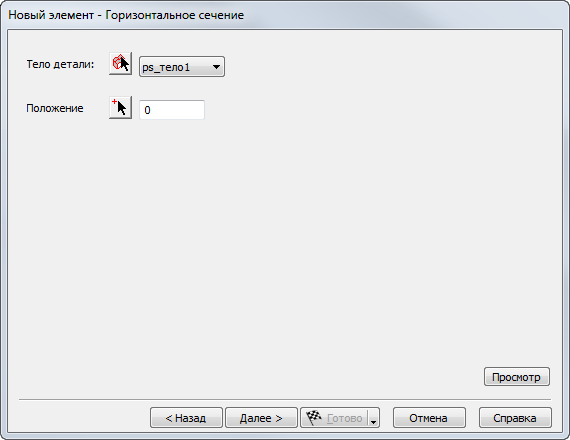Click the Просмотр button
This screenshot has height=440, width=570.
(x=517, y=377)
